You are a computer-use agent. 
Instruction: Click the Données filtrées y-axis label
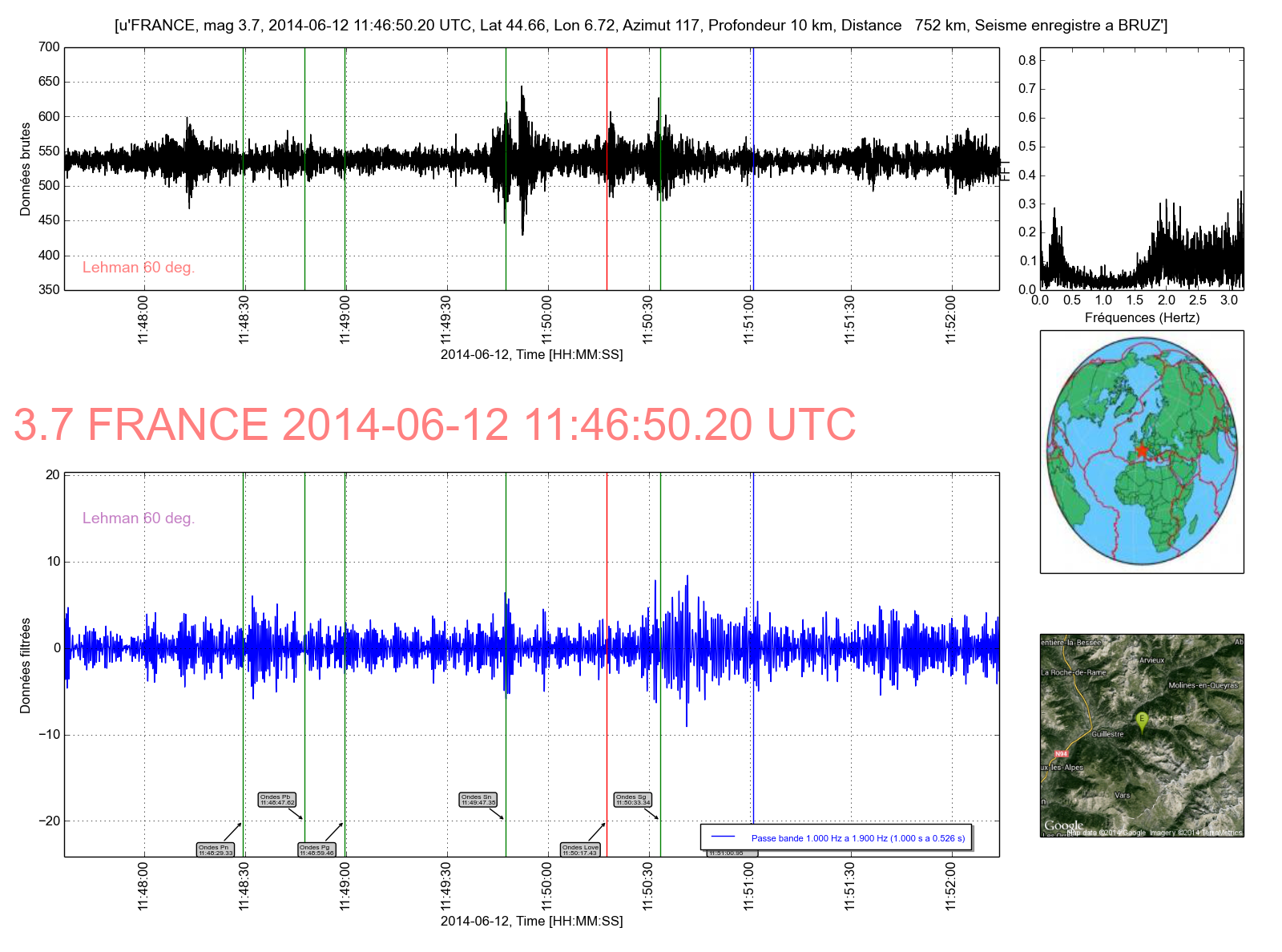[x=26, y=665]
